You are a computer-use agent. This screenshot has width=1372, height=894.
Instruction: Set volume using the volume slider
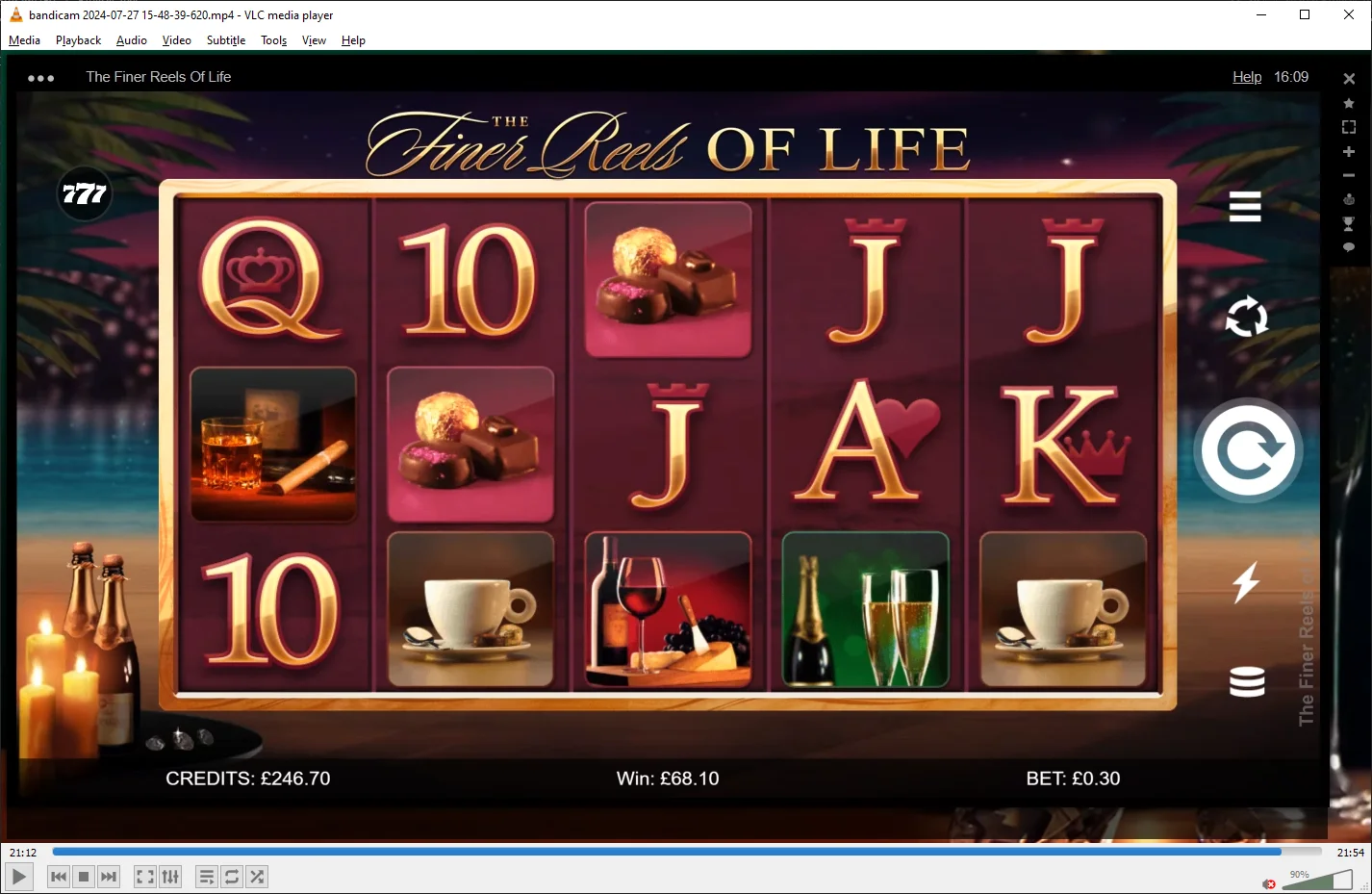click(x=1317, y=879)
